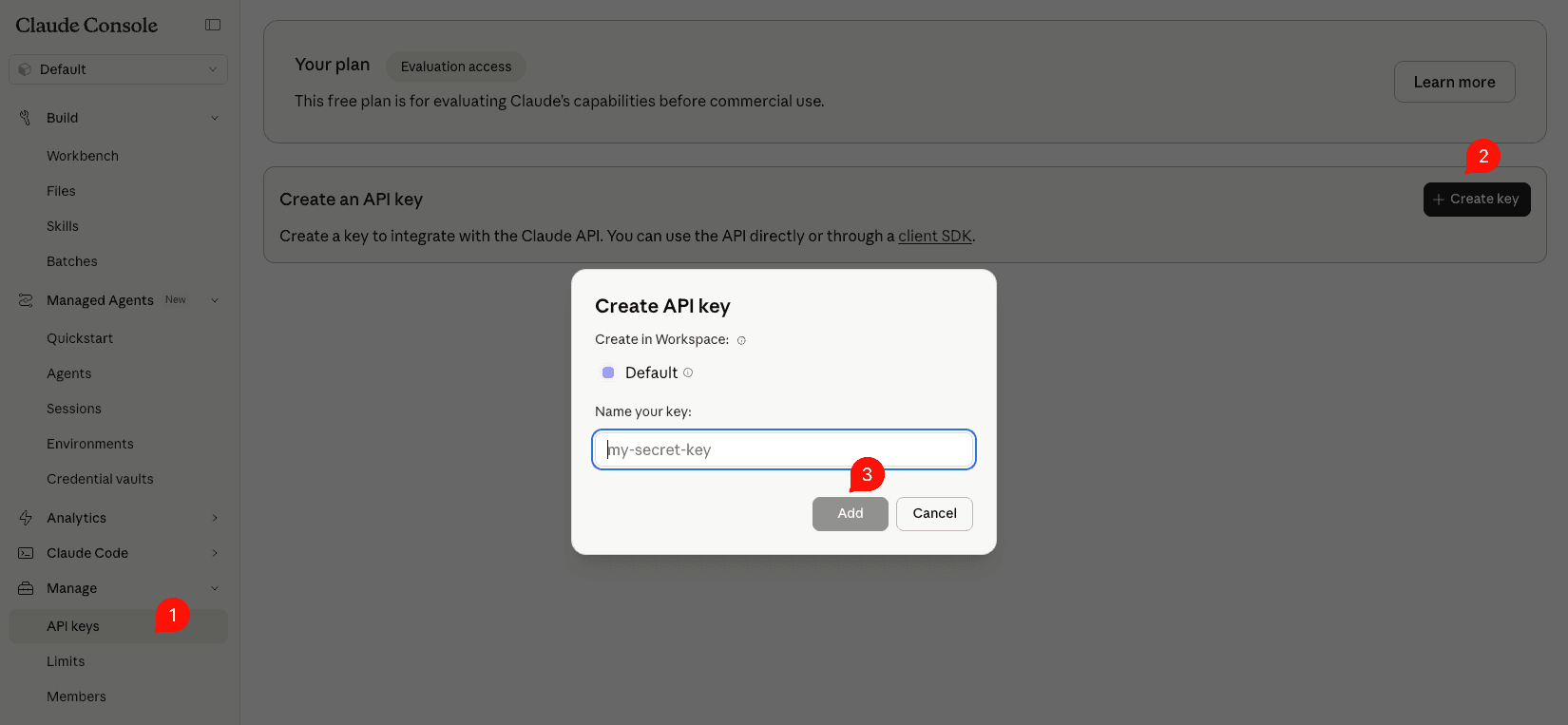Click the info icon next to Default workspace

tap(688, 372)
